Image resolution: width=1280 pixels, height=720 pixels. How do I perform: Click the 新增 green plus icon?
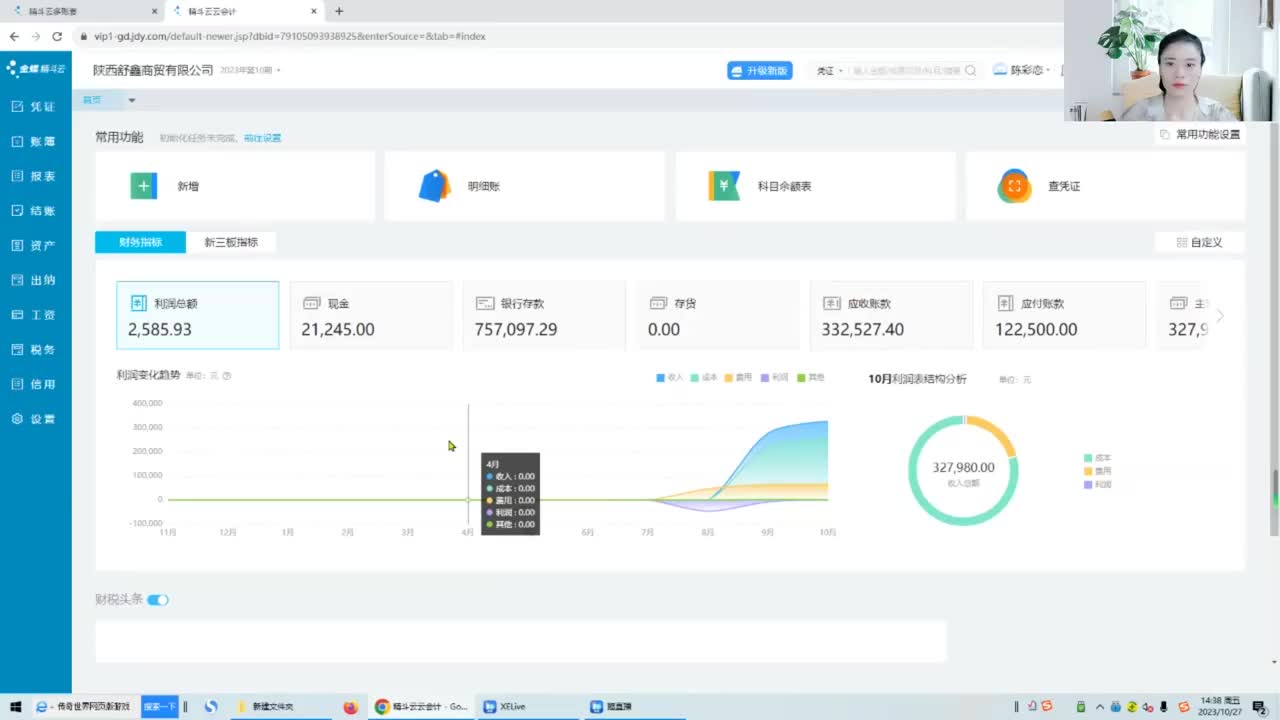tap(143, 186)
